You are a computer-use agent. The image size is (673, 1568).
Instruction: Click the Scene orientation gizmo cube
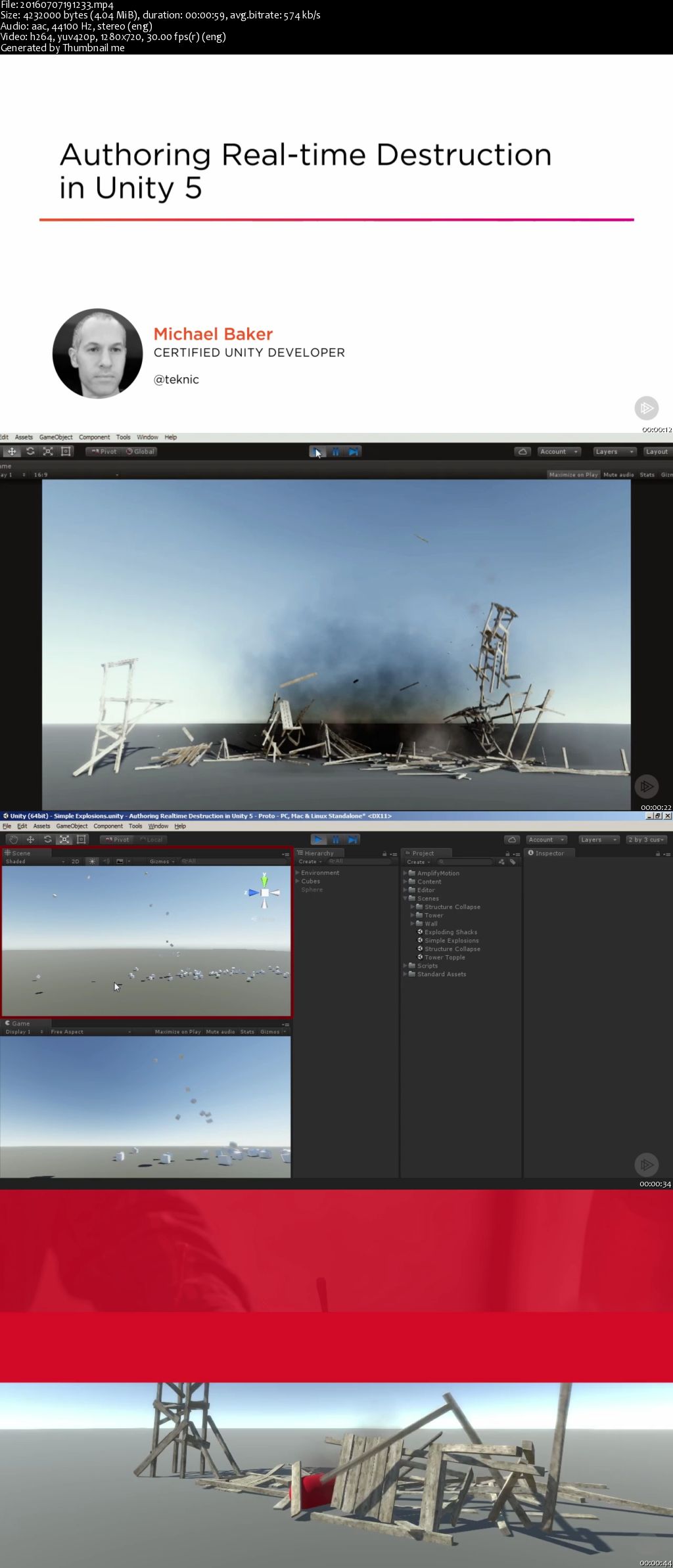[x=264, y=892]
